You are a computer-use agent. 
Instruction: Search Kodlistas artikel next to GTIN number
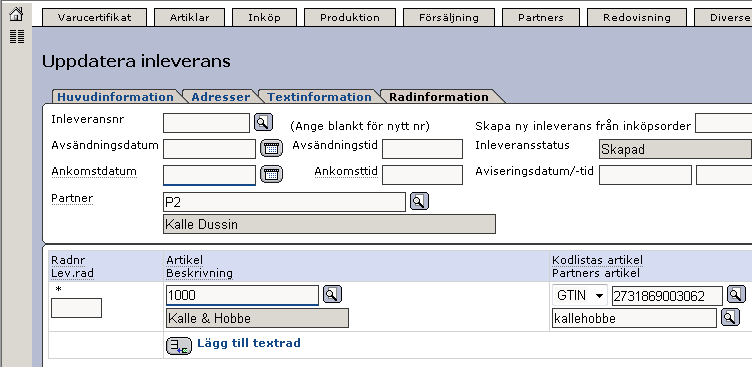pyautogui.click(x=736, y=294)
